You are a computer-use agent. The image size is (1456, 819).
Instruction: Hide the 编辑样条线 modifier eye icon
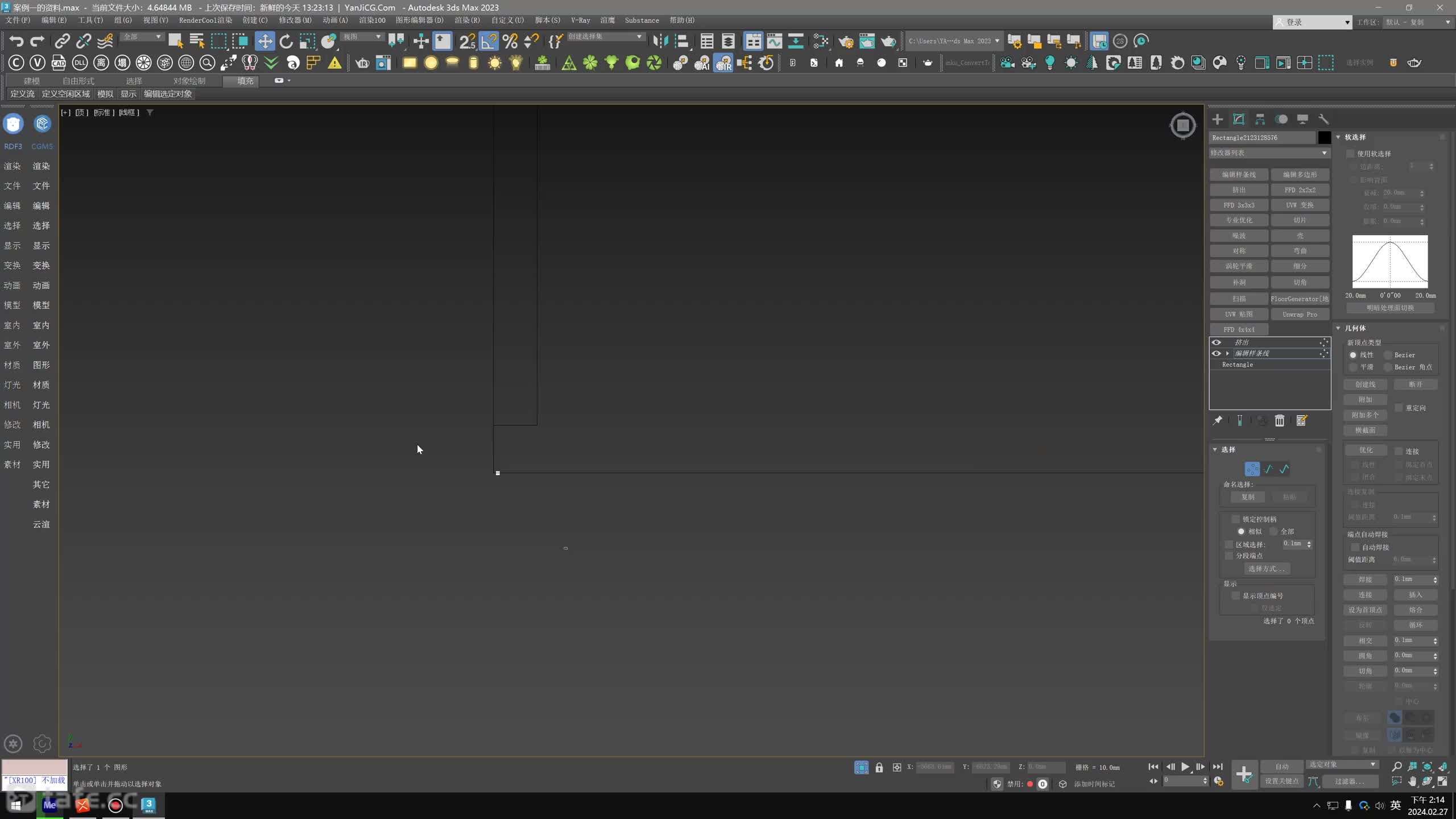1216,353
